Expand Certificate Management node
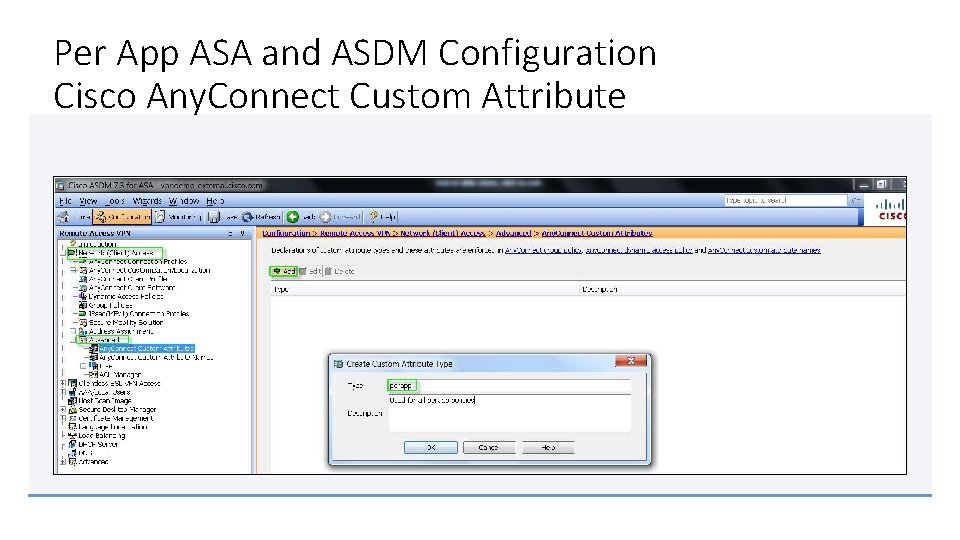This screenshot has height=540, width=960. tap(62, 418)
